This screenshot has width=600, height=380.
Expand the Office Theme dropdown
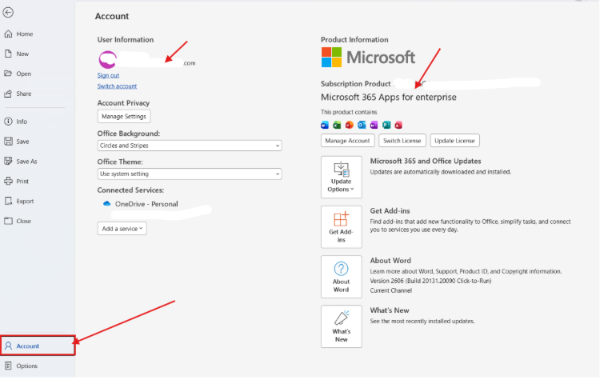(x=189, y=174)
